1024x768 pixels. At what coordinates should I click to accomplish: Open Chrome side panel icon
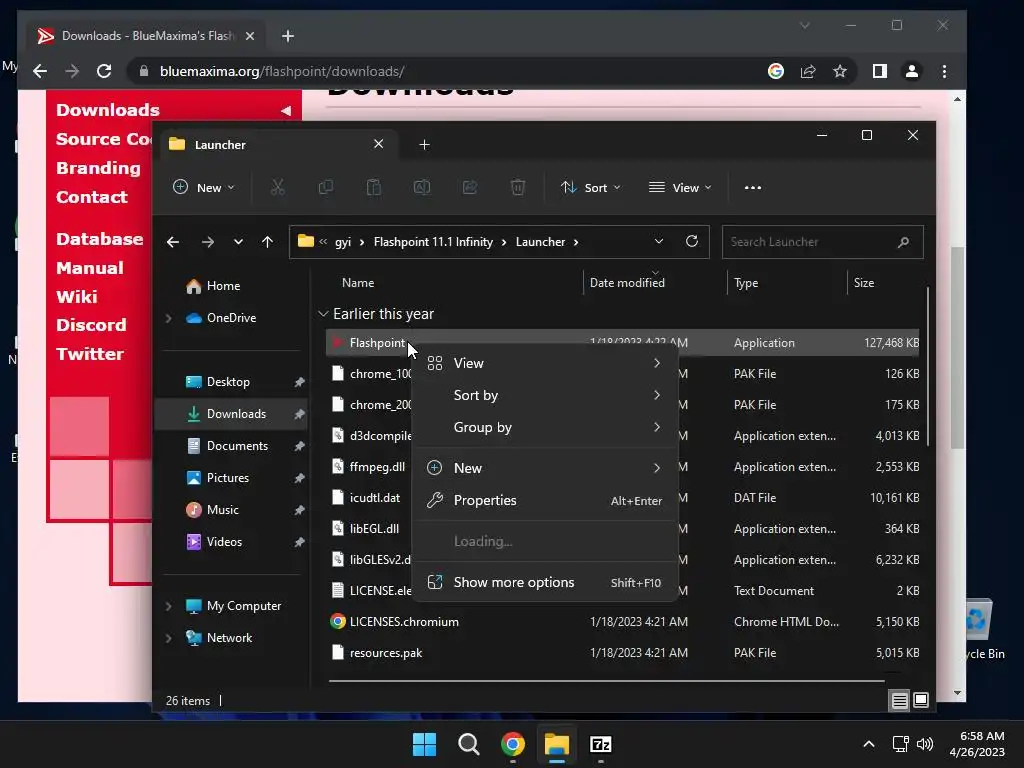pyautogui.click(x=880, y=71)
